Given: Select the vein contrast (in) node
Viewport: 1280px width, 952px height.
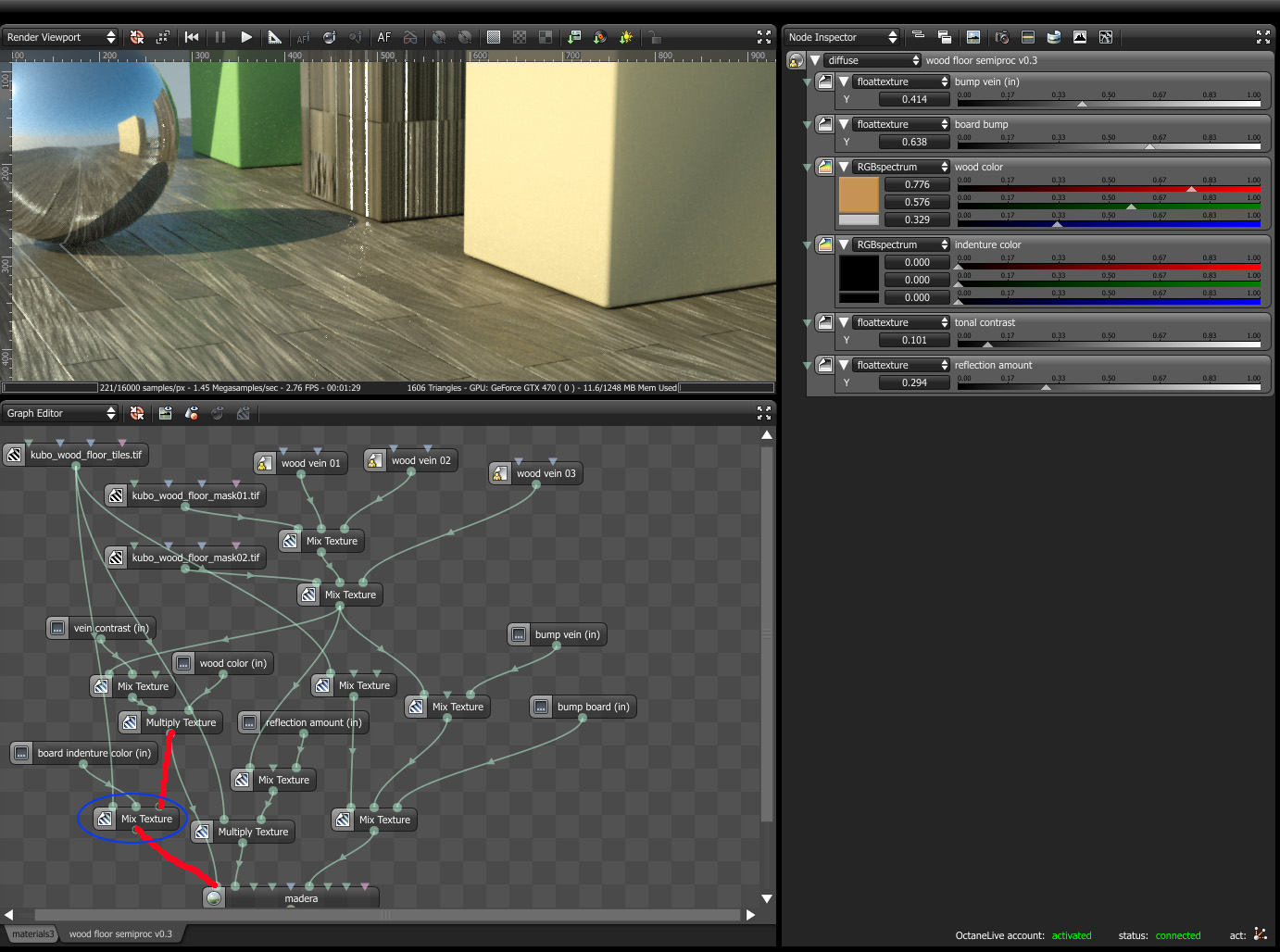Looking at the screenshot, I should [x=101, y=628].
